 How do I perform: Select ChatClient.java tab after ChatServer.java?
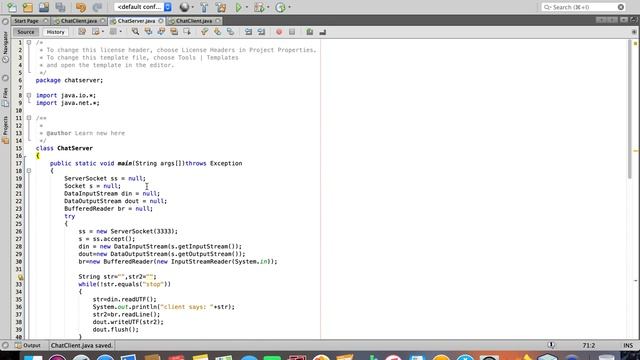pos(194,21)
